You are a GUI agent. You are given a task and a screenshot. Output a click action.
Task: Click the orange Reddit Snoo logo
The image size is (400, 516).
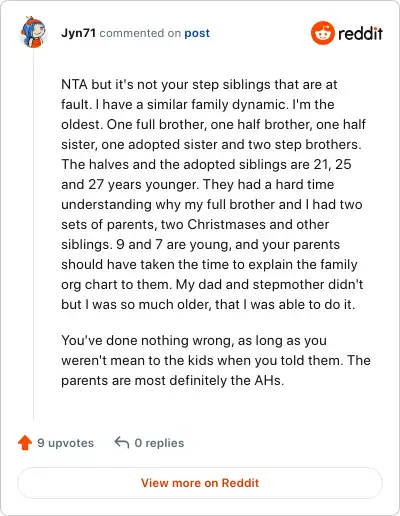coord(322,33)
